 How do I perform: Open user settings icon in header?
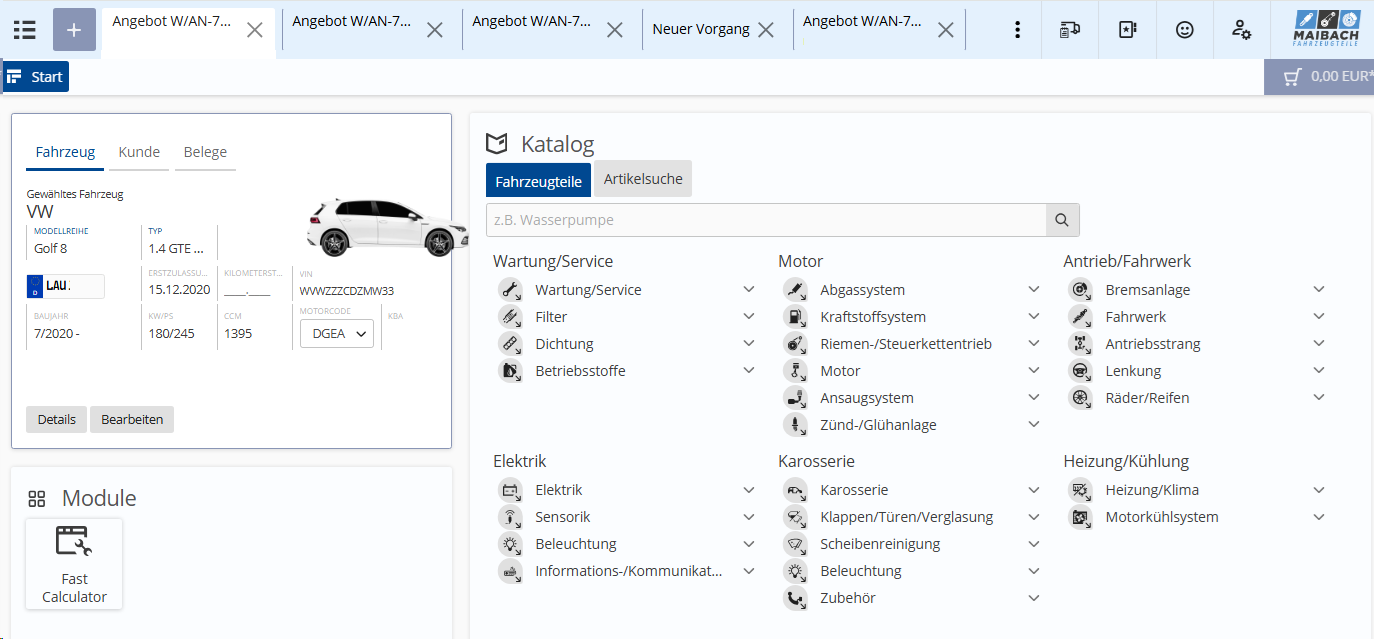[1241, 30]
